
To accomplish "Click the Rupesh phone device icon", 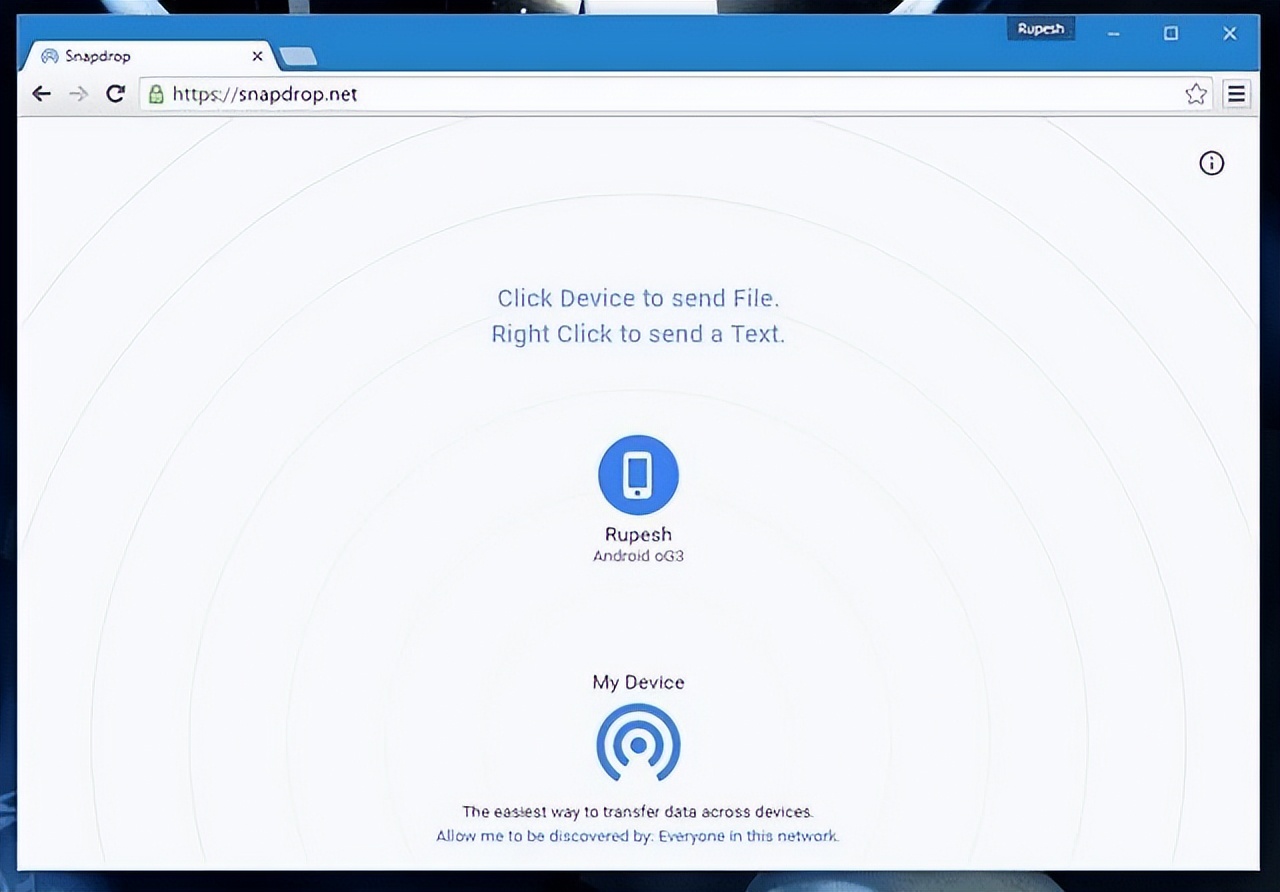I will 638,475.
